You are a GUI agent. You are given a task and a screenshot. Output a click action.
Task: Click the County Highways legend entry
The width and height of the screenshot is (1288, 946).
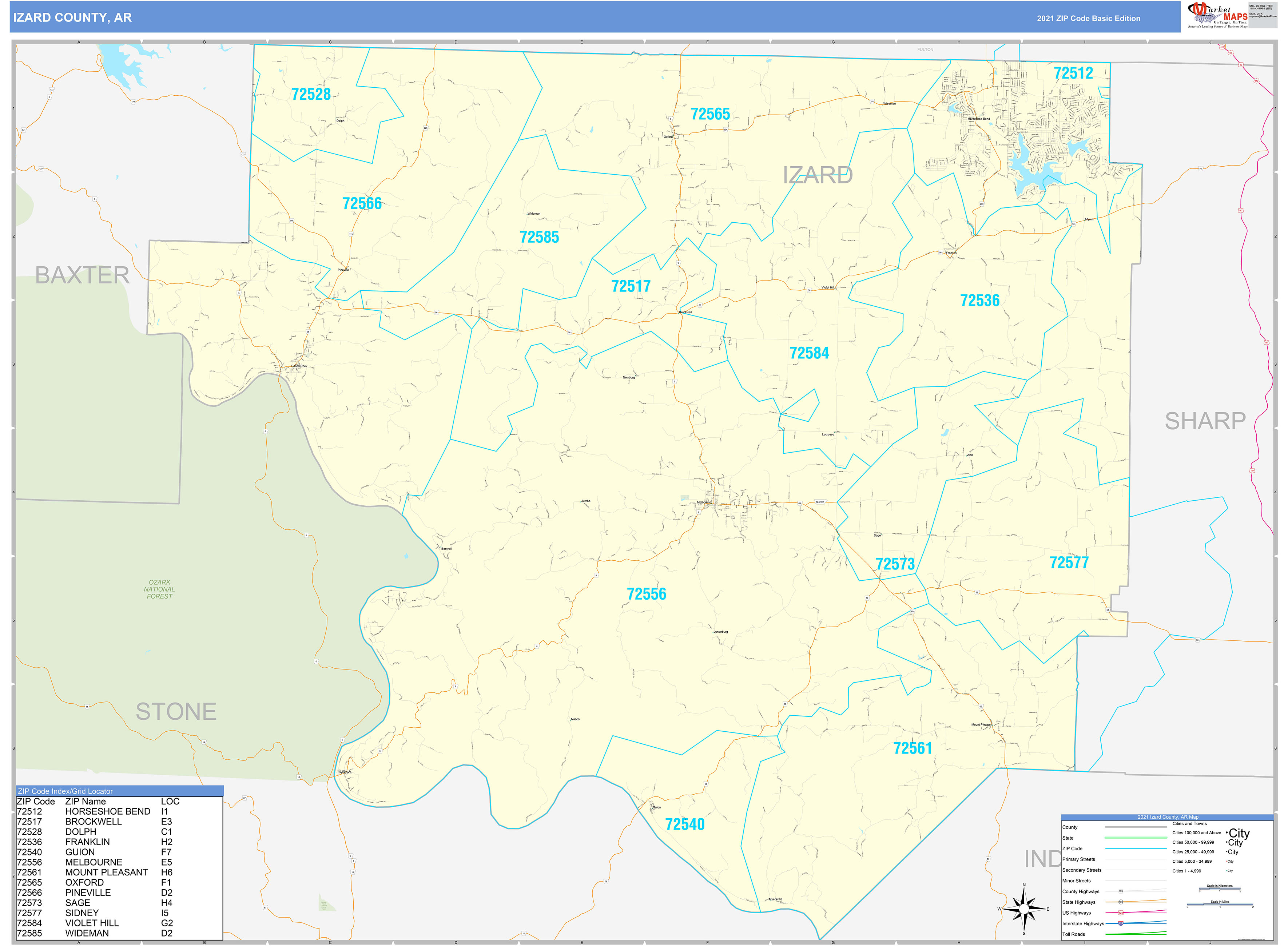(x=1081, y=891)
